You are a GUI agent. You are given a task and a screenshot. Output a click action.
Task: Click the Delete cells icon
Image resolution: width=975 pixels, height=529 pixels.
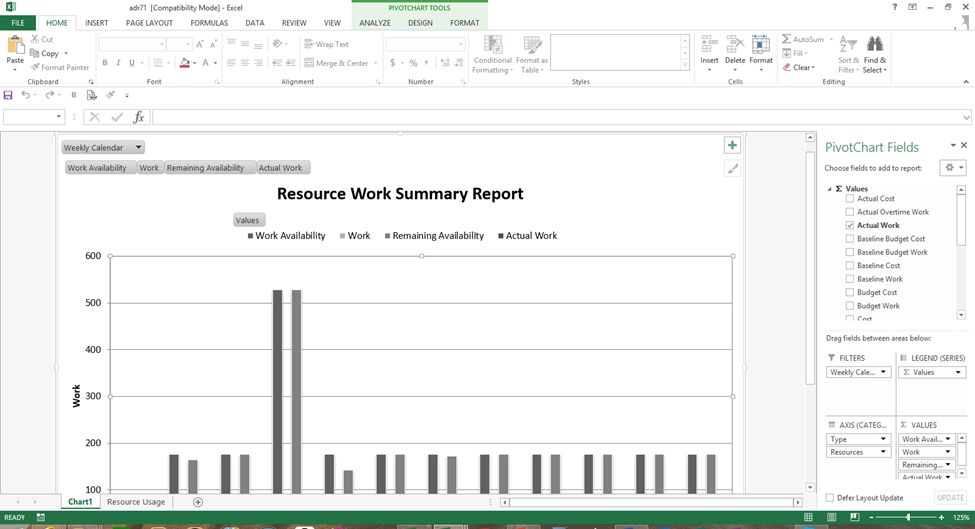pos(735,45)
